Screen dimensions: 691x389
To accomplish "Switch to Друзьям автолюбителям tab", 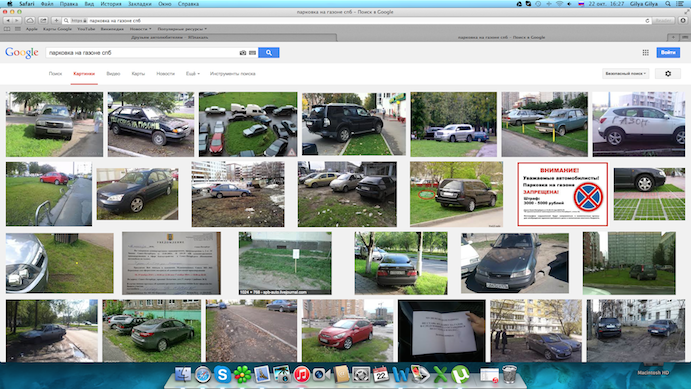I will [x=169, y=37].
